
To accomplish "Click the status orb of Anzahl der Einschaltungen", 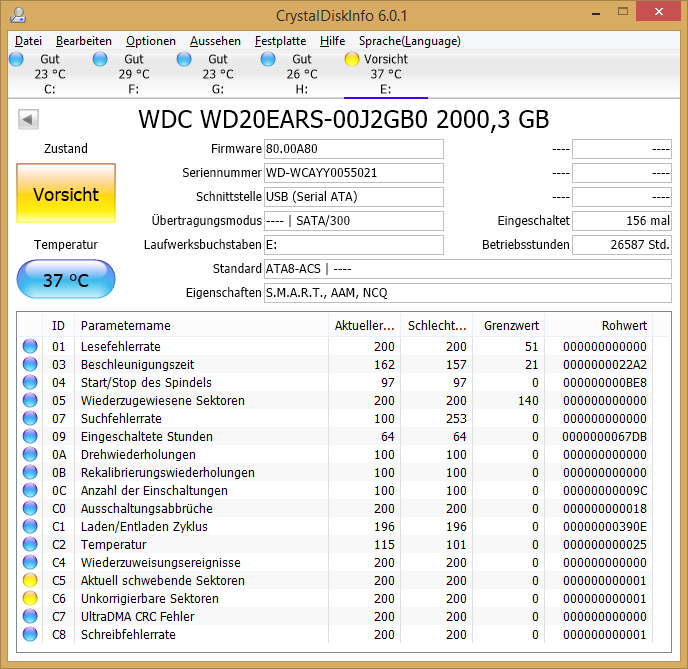I will 30,490.
